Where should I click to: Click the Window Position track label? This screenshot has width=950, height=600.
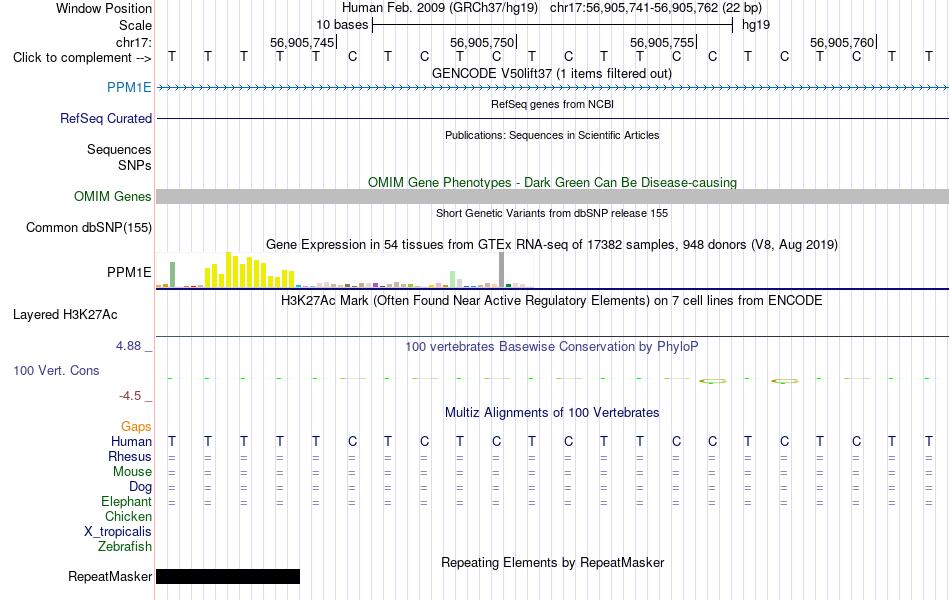[104, 8]
